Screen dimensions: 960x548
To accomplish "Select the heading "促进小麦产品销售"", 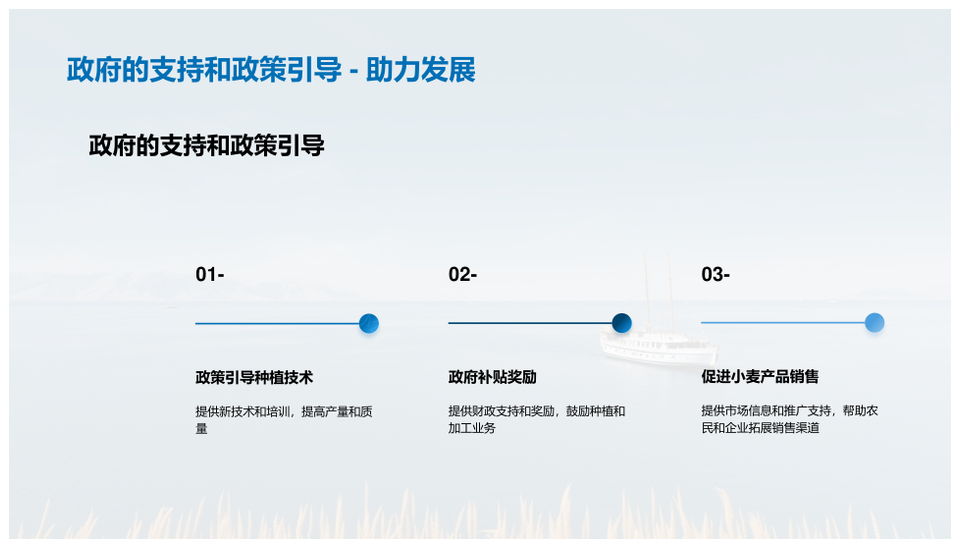I will pyautogui.click(x=760, y=377).
